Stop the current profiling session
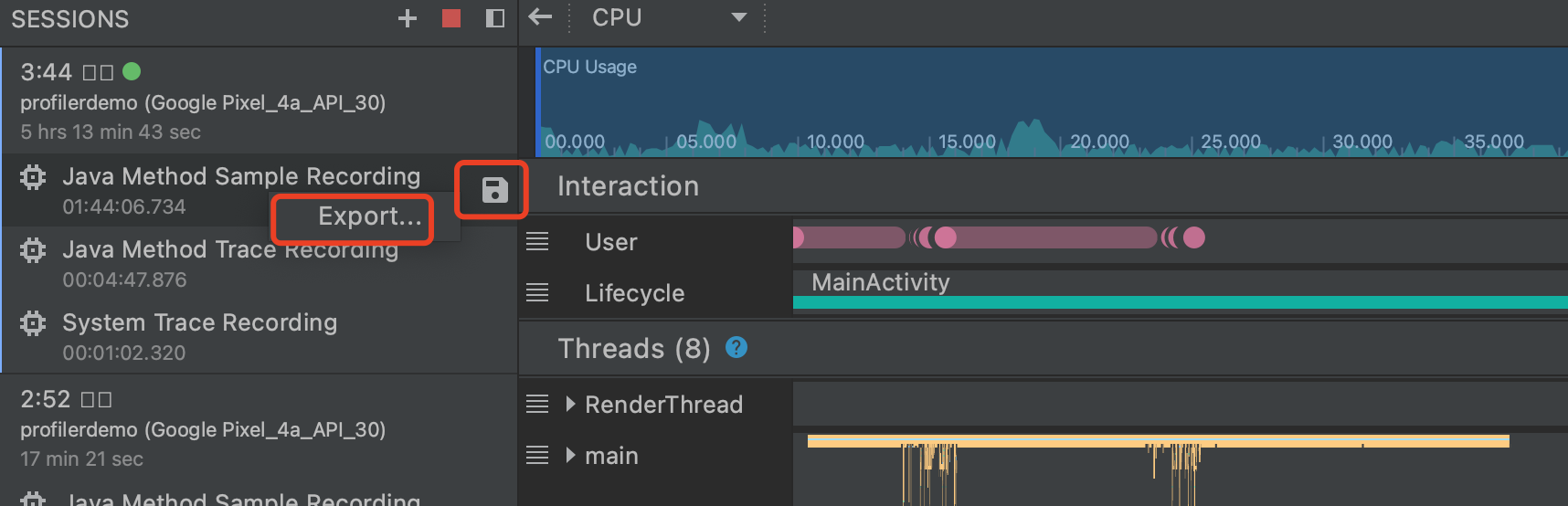This screenshot has width=1568, height=506. click(x=451, y=18)
